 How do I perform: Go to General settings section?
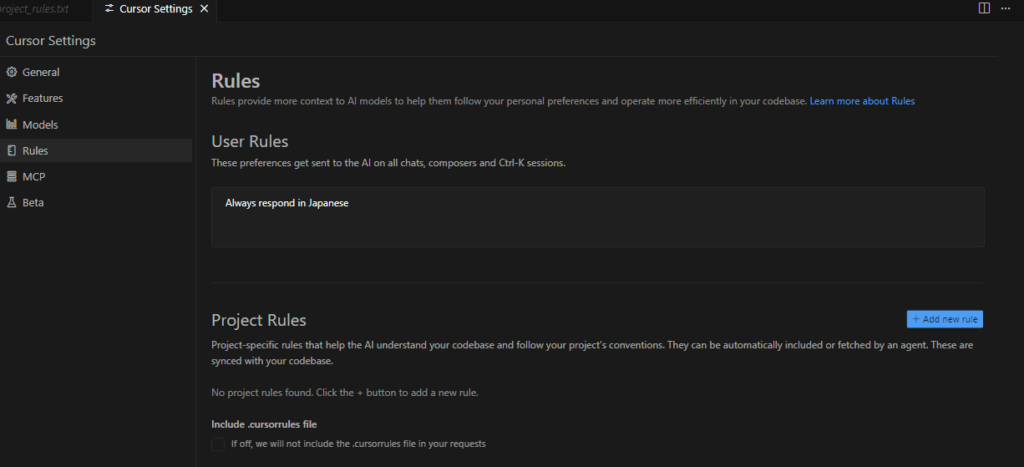[x=40, y=72]
